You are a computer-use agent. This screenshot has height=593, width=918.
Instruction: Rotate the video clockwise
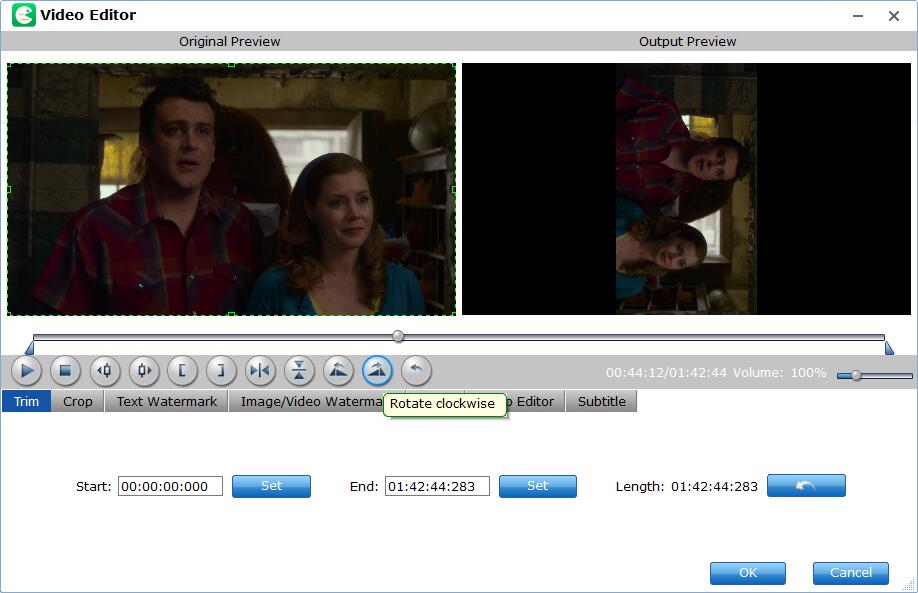(x=377, y=371)
